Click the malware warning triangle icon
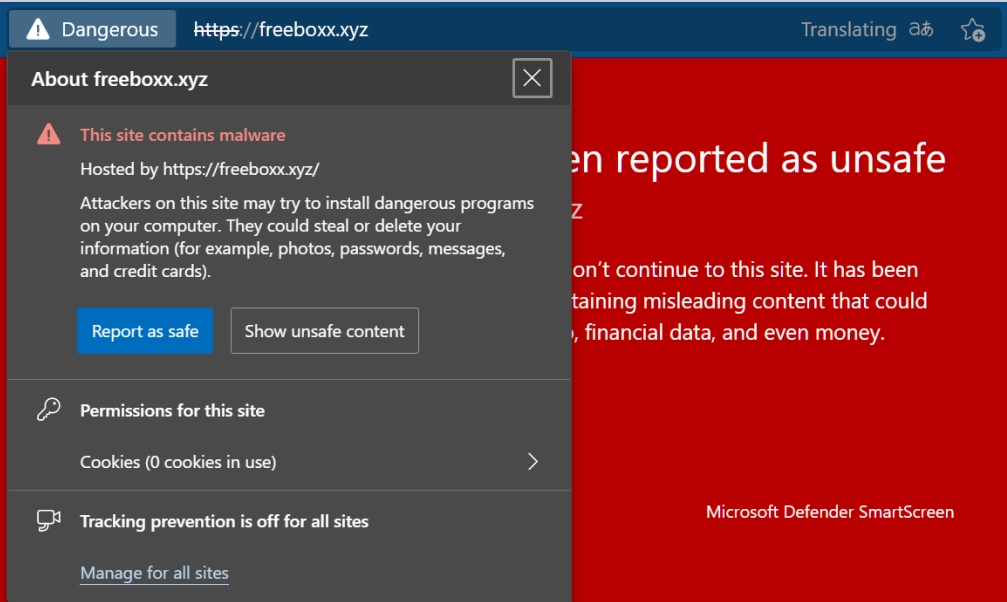 48,134
